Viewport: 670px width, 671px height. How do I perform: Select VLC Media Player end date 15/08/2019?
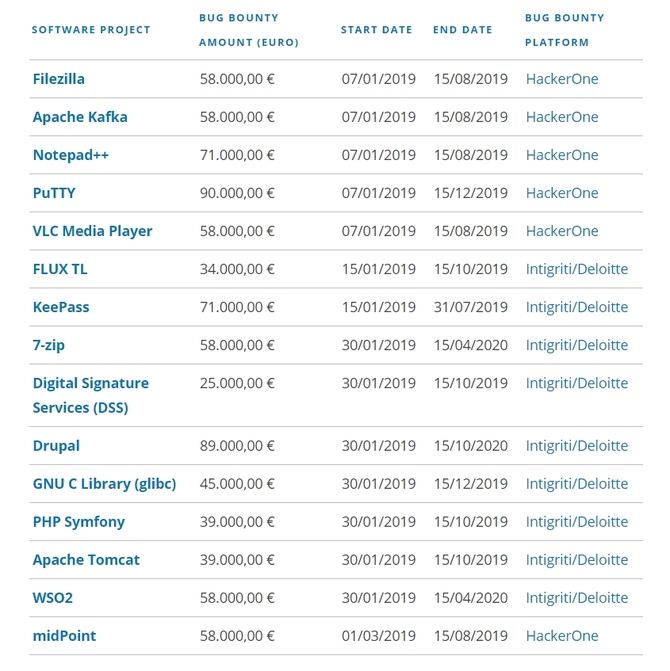click(x=471, y=232)
